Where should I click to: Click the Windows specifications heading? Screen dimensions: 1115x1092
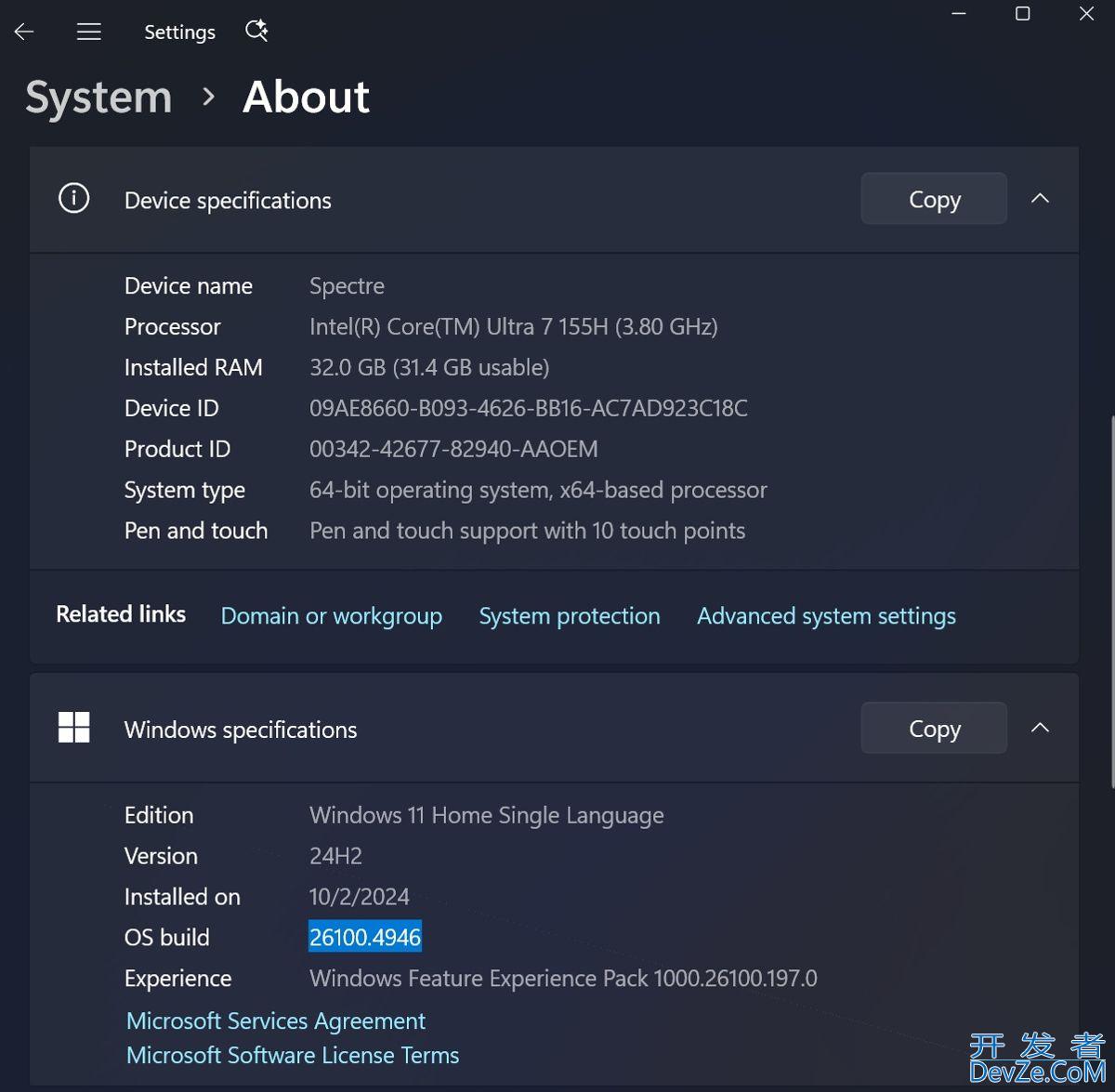[x=241, y=730]
